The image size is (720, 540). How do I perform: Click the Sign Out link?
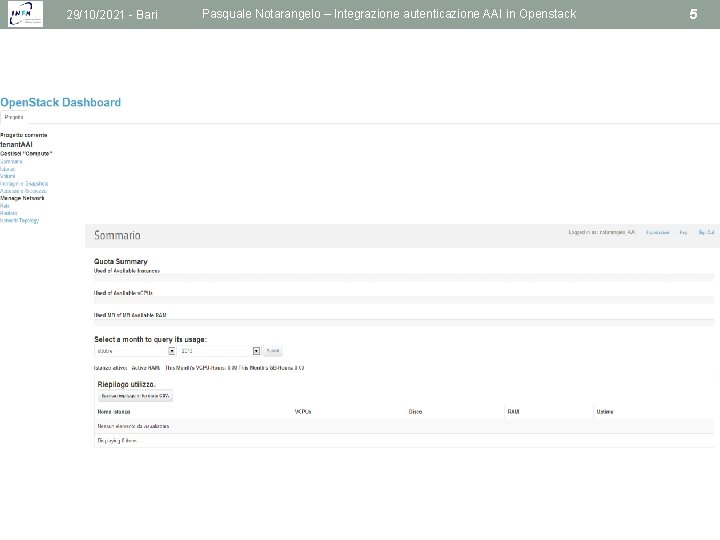(706, 232)
